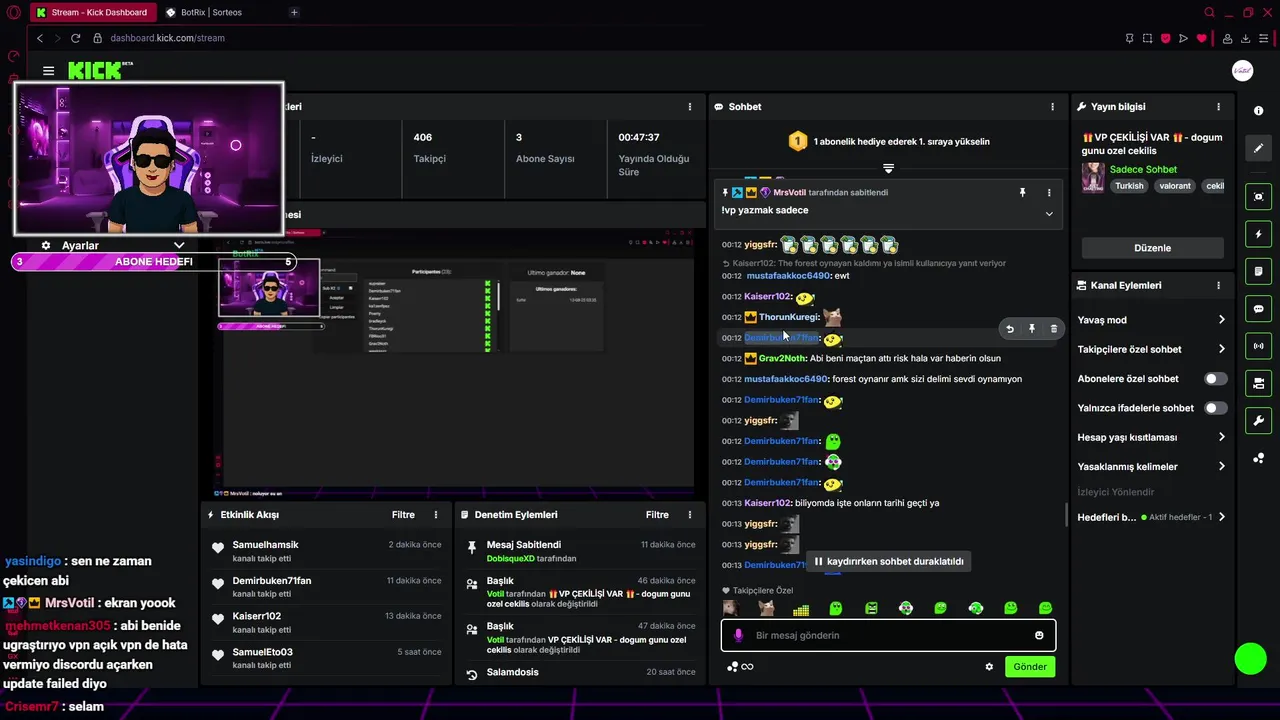The height and width of the screenshot is (720, 1280).
Task: Click the Sadece Sohbet category link
Action: click(1143, 170)
